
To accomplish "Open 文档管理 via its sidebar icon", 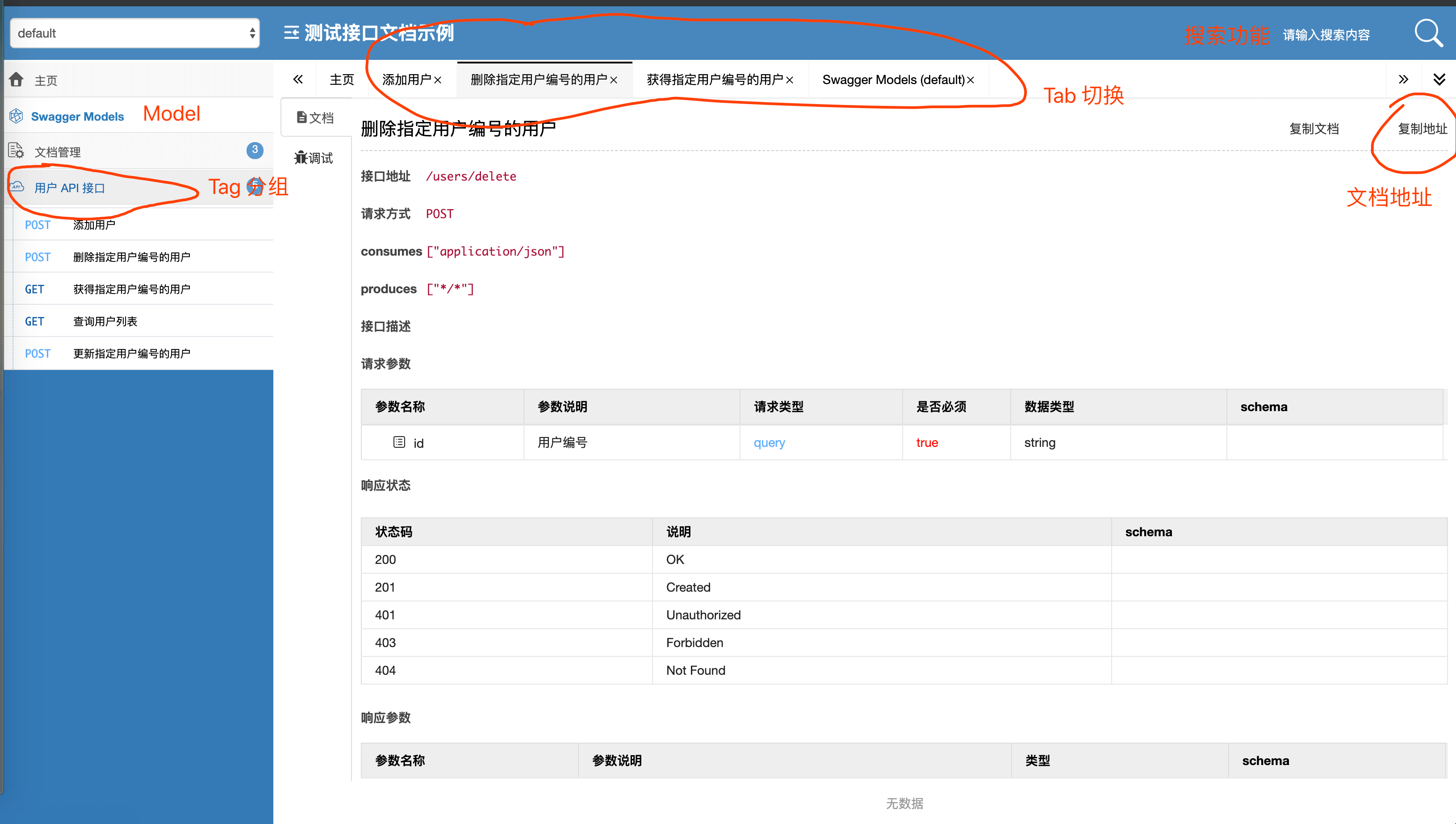I will [x=17, y=151].
